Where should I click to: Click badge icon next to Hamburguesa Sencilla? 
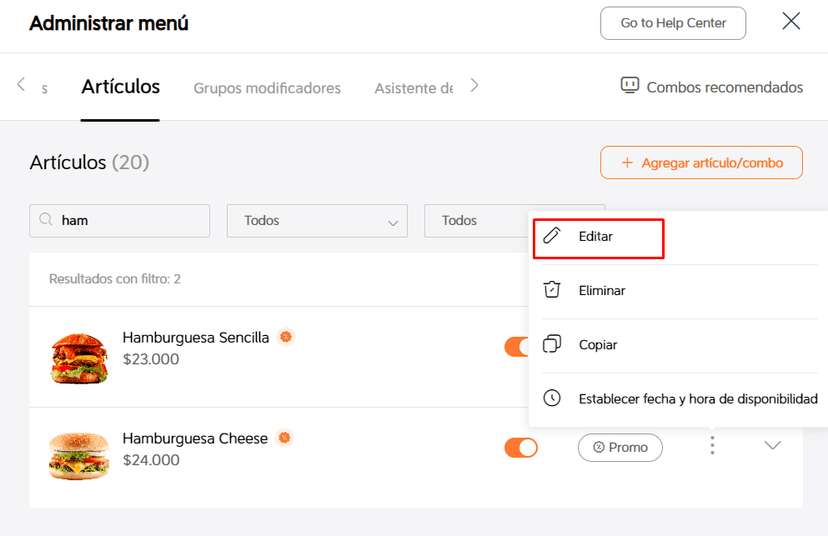point(286,337)
